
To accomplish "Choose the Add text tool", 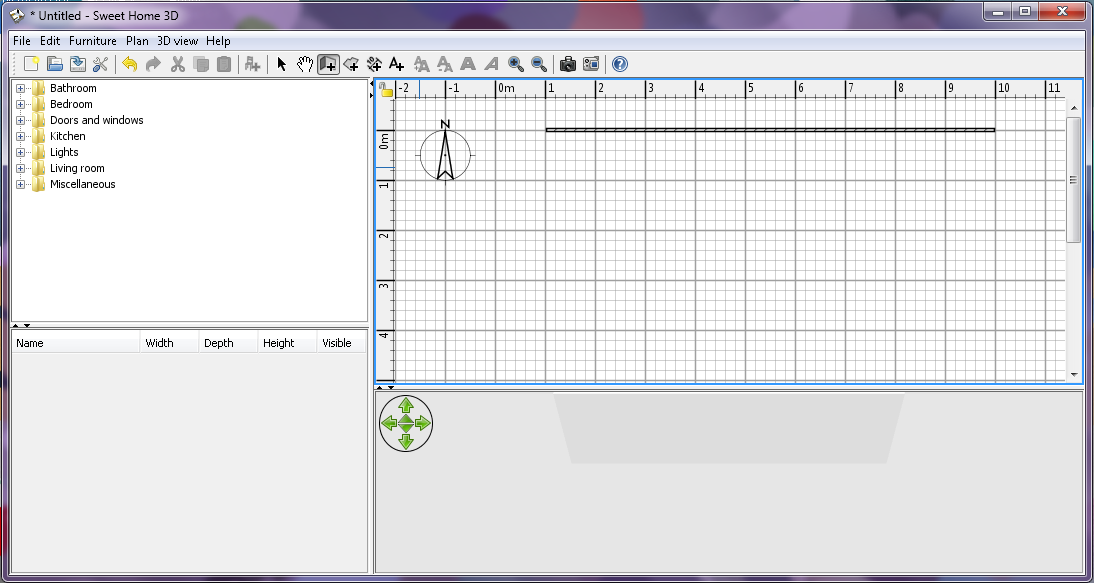I will tap(396, 64).
